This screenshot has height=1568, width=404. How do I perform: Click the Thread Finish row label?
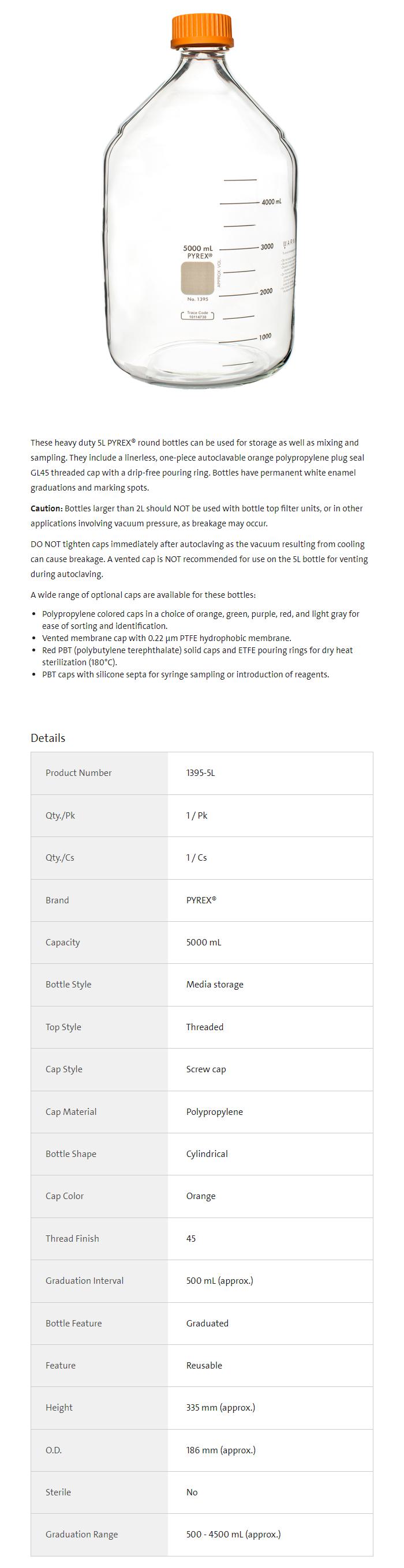coord(72,1238)
